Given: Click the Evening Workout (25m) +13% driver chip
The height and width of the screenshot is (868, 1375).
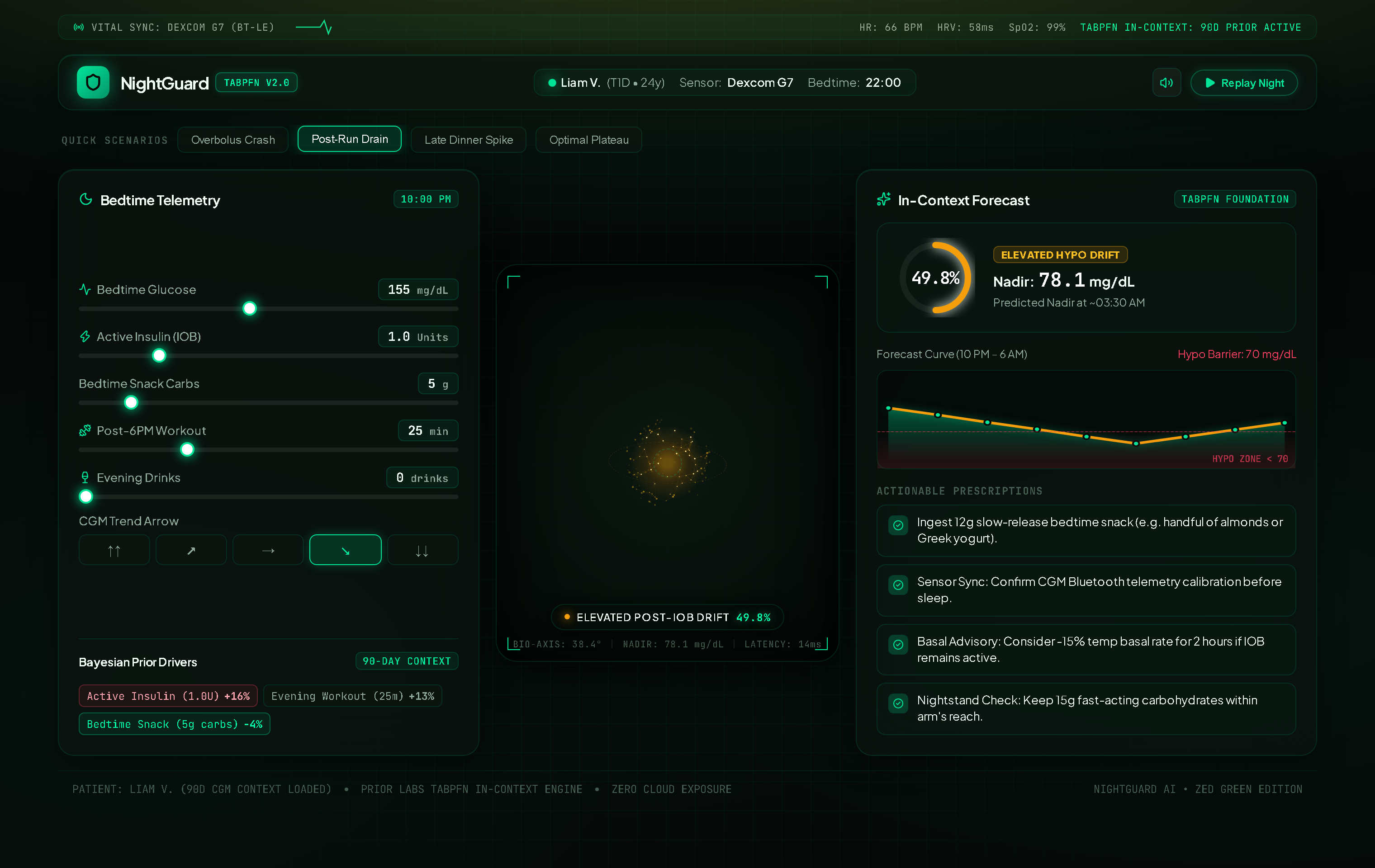Looking at the screenshot, I should tap(353, 696).
